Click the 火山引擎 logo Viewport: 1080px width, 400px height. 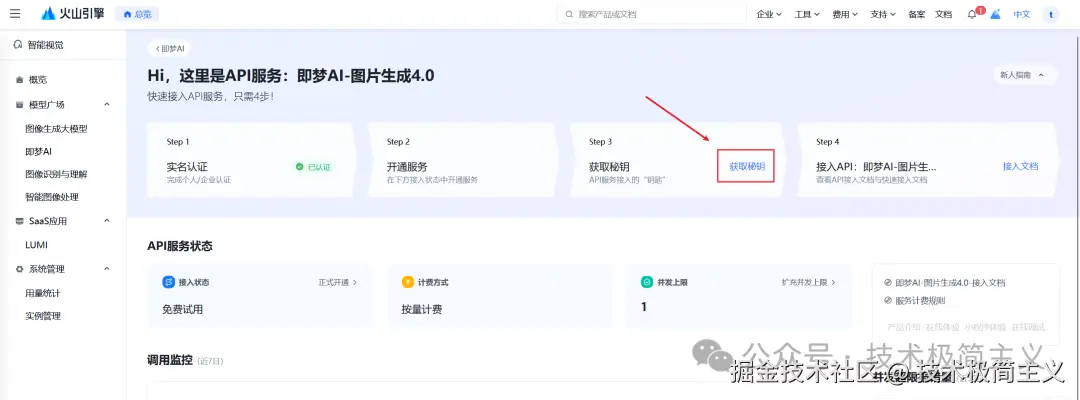tap(72, 14)
